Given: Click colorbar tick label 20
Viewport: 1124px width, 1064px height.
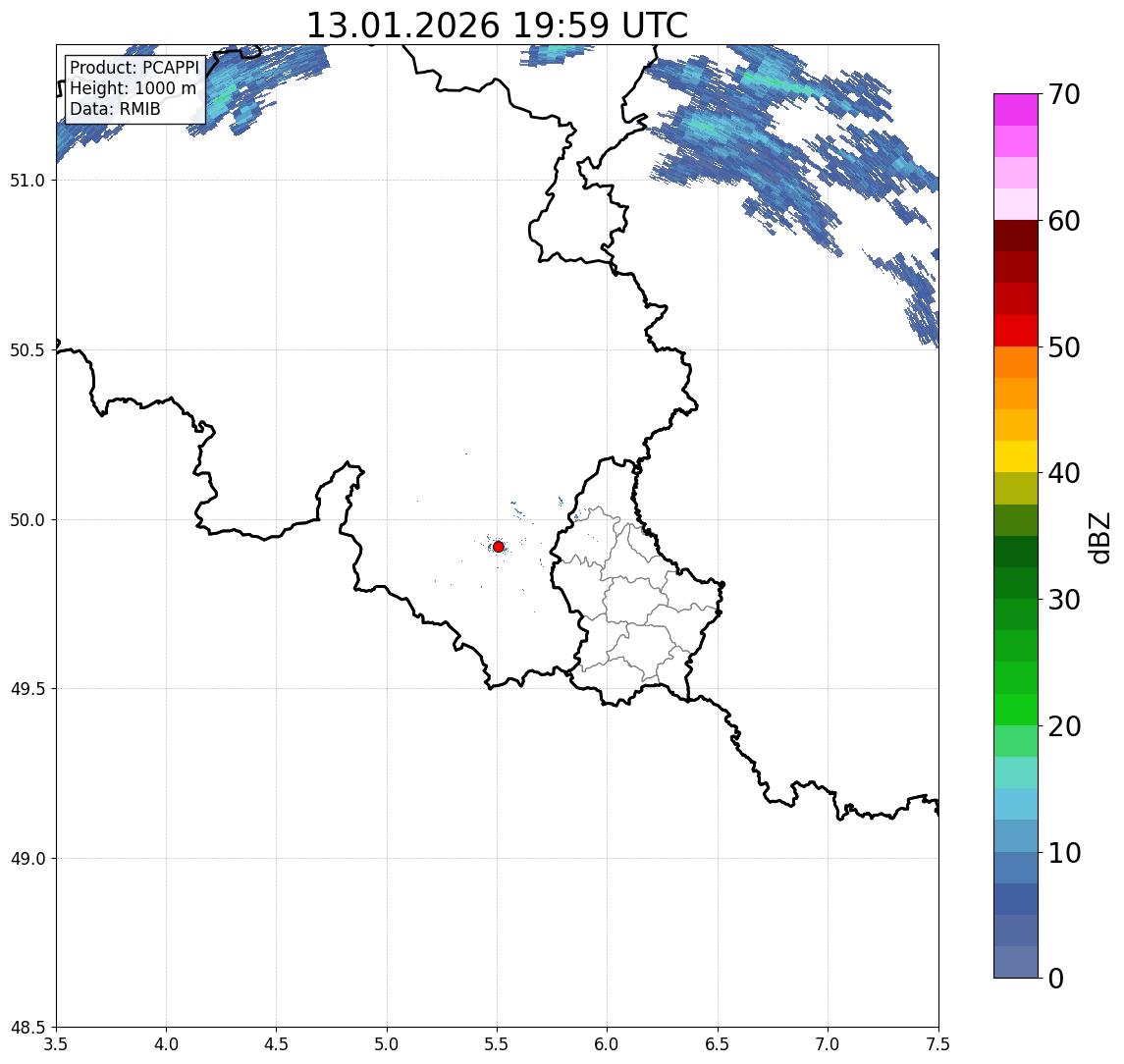Looking at the screenshot, I should tap(1064, 726).
